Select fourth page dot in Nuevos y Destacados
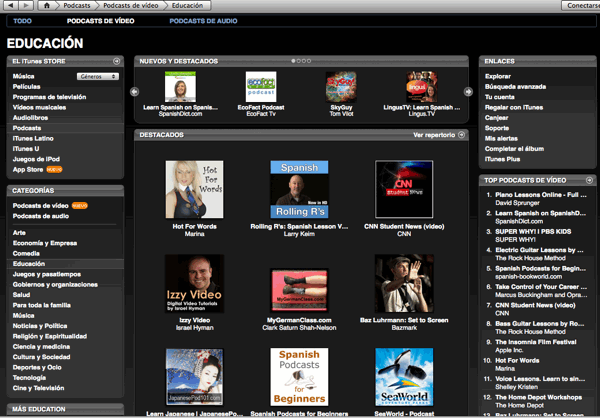This screenshot has width=600, height=418. coord(309,61)
